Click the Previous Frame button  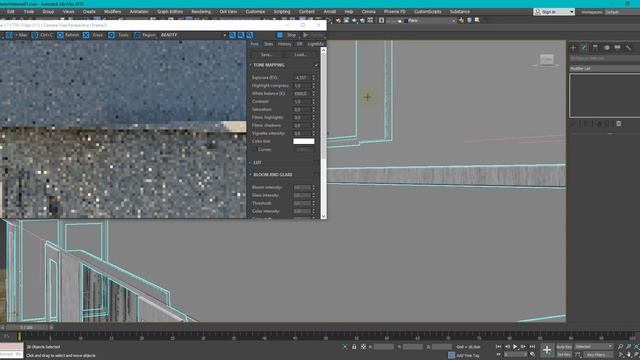click(507, 347)
